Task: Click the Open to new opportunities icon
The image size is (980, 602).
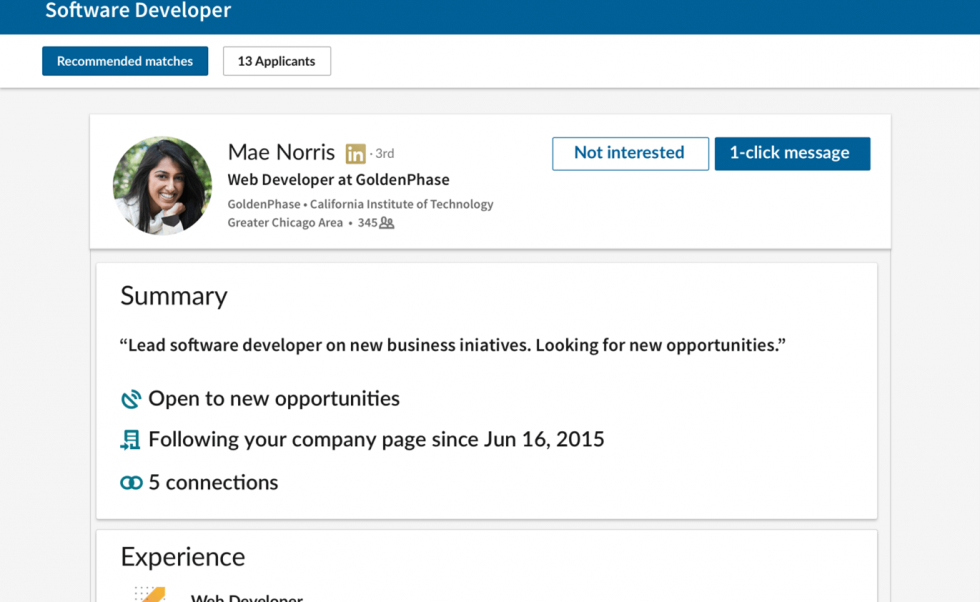Action: (x=131, y=400)
